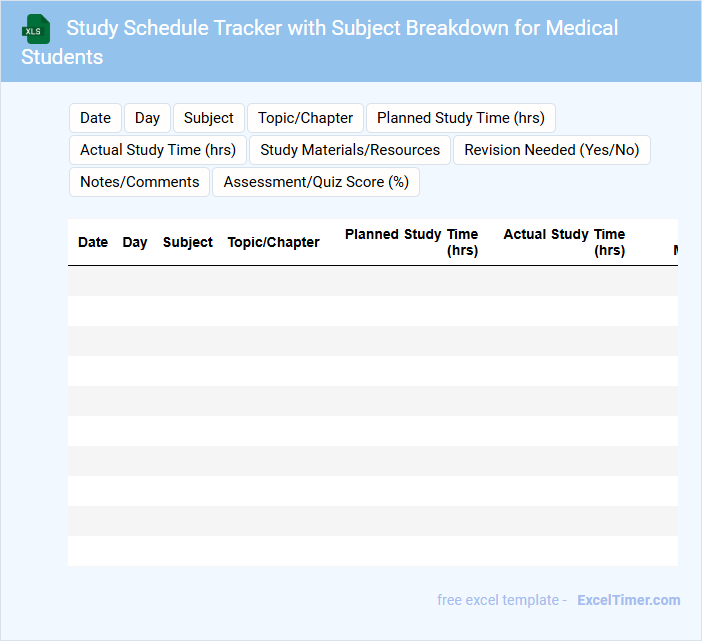Screen dimensions: 702x641
Task: Choose the Topic/Chapter tag chip
Action: 305,118
